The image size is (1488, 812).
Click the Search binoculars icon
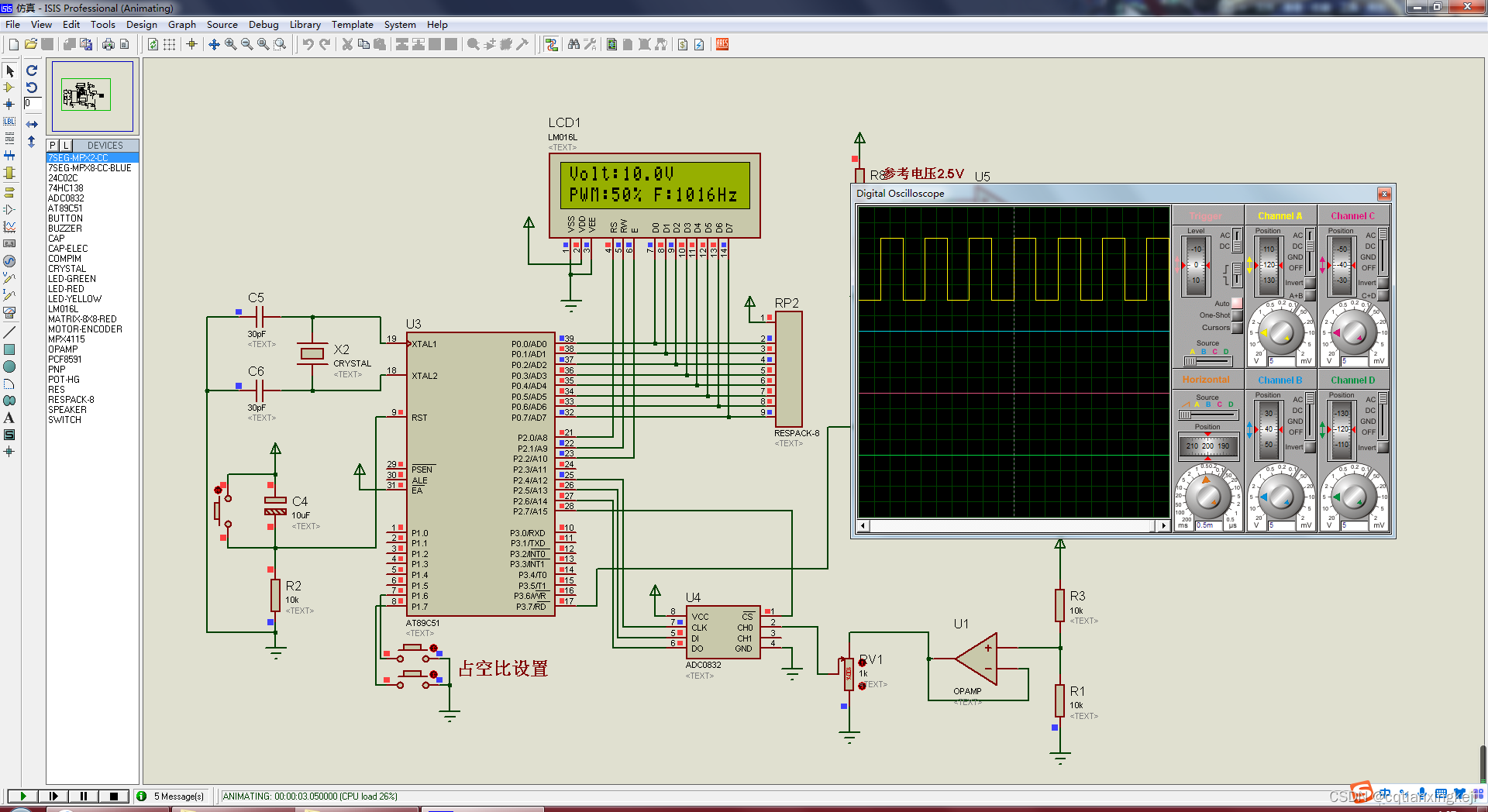point(573,44)
